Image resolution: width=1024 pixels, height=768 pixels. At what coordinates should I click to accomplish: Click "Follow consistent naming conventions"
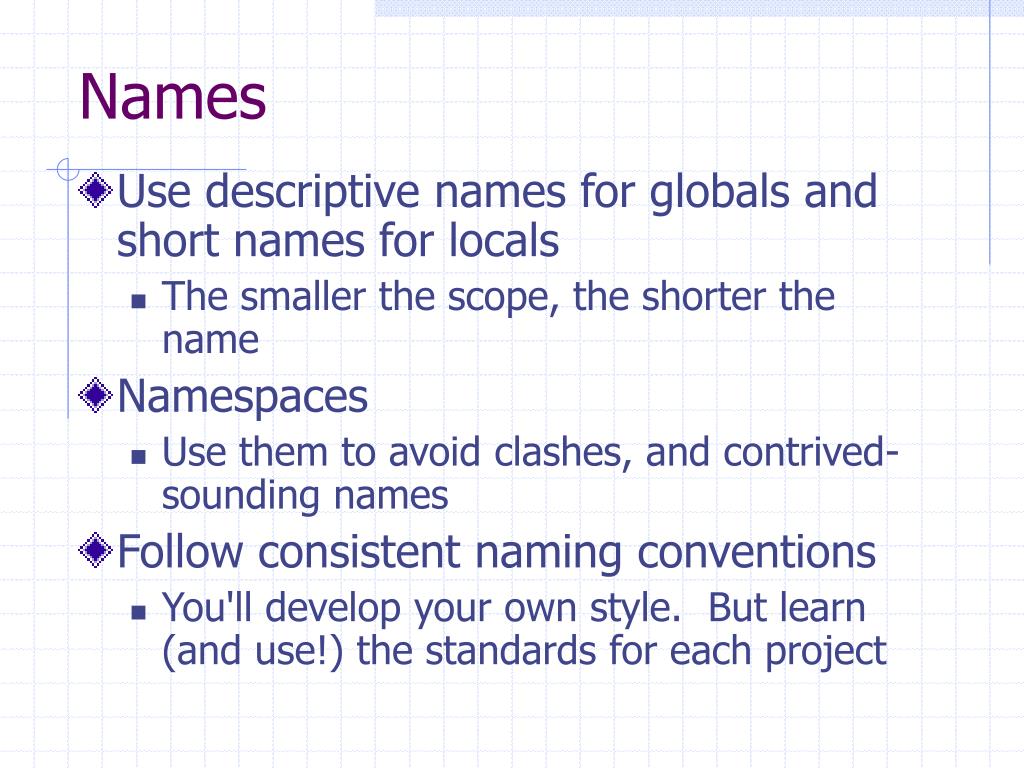(496, 552)
